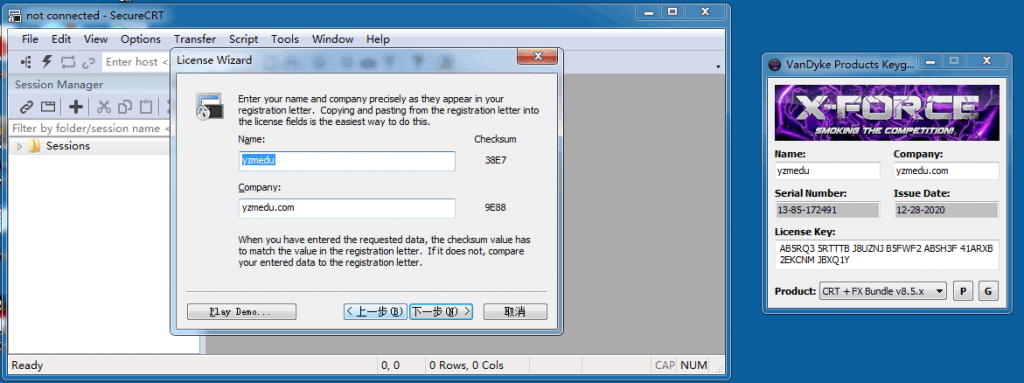This screenshot has height=383, width=1024.
Task: Open the Window menu
Action: point(332,39)
